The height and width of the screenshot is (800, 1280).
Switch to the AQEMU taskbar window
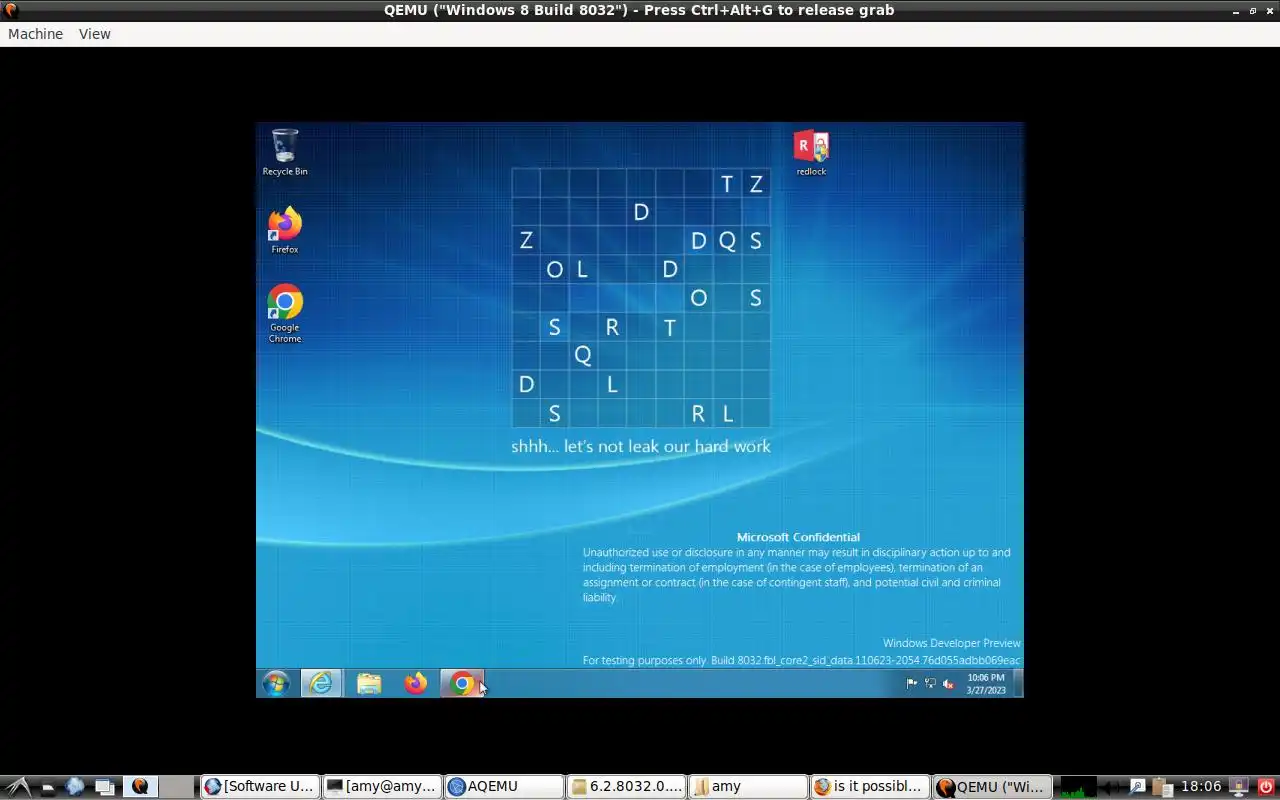504,787
